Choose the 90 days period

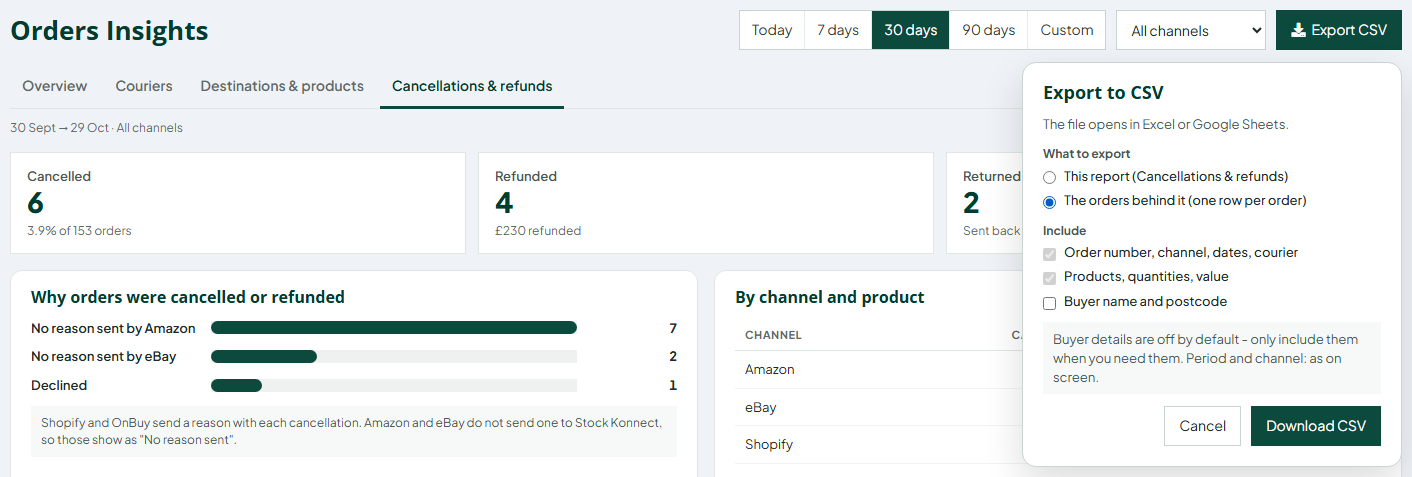[989, 30]
